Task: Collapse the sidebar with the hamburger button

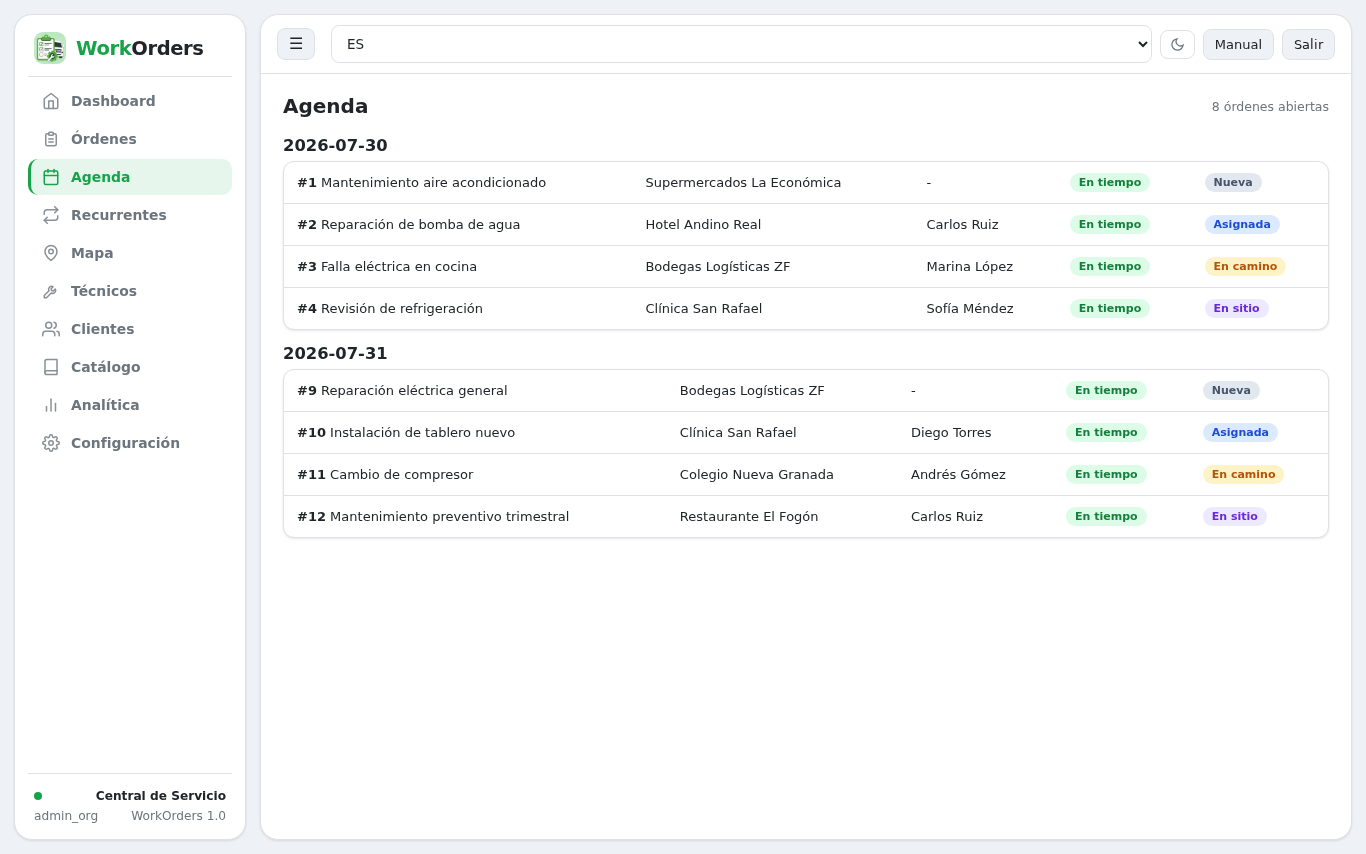Action: [296, 44]
